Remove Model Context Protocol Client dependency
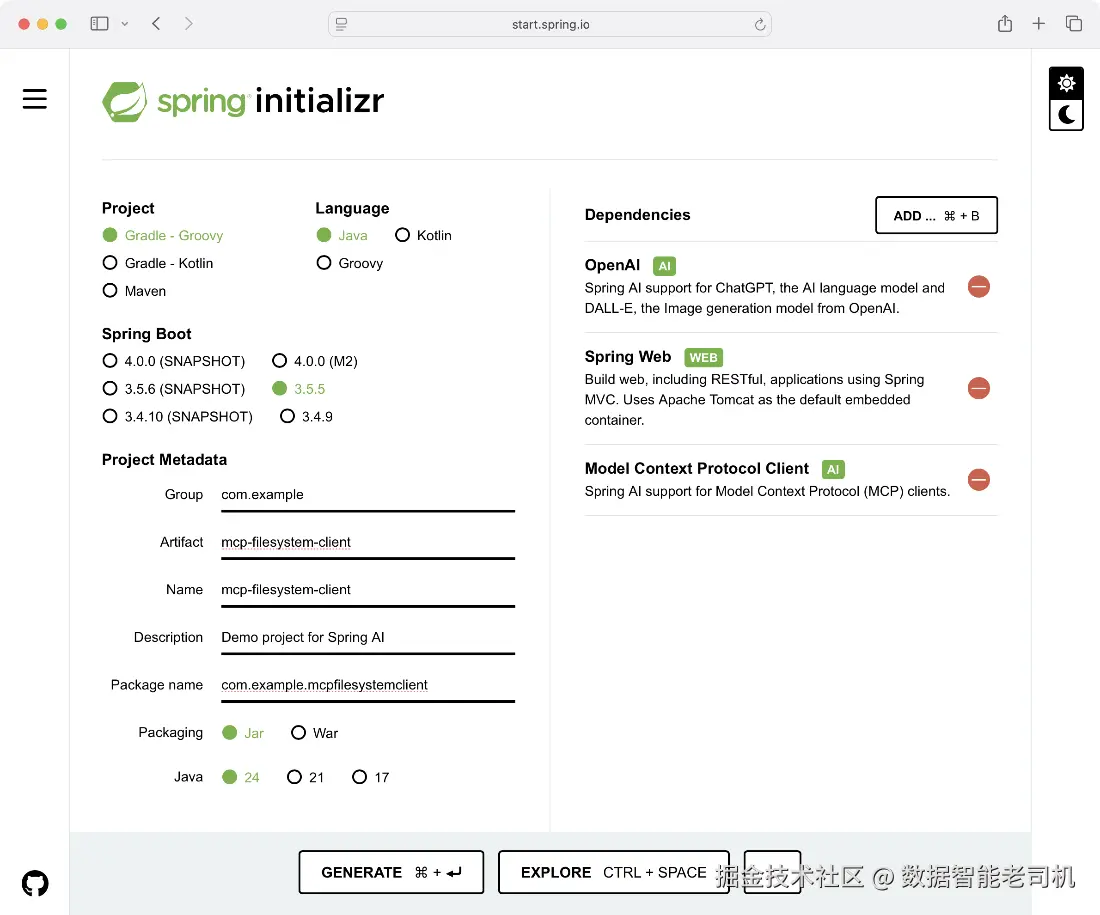Viewport: 1100px width, 915px height. click(x=979, y=480)
